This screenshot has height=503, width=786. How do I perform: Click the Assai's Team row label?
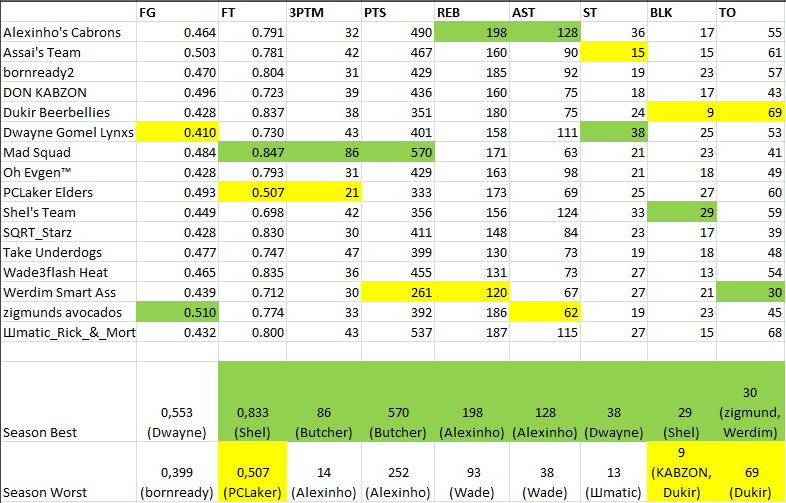[x=69, y=52]
